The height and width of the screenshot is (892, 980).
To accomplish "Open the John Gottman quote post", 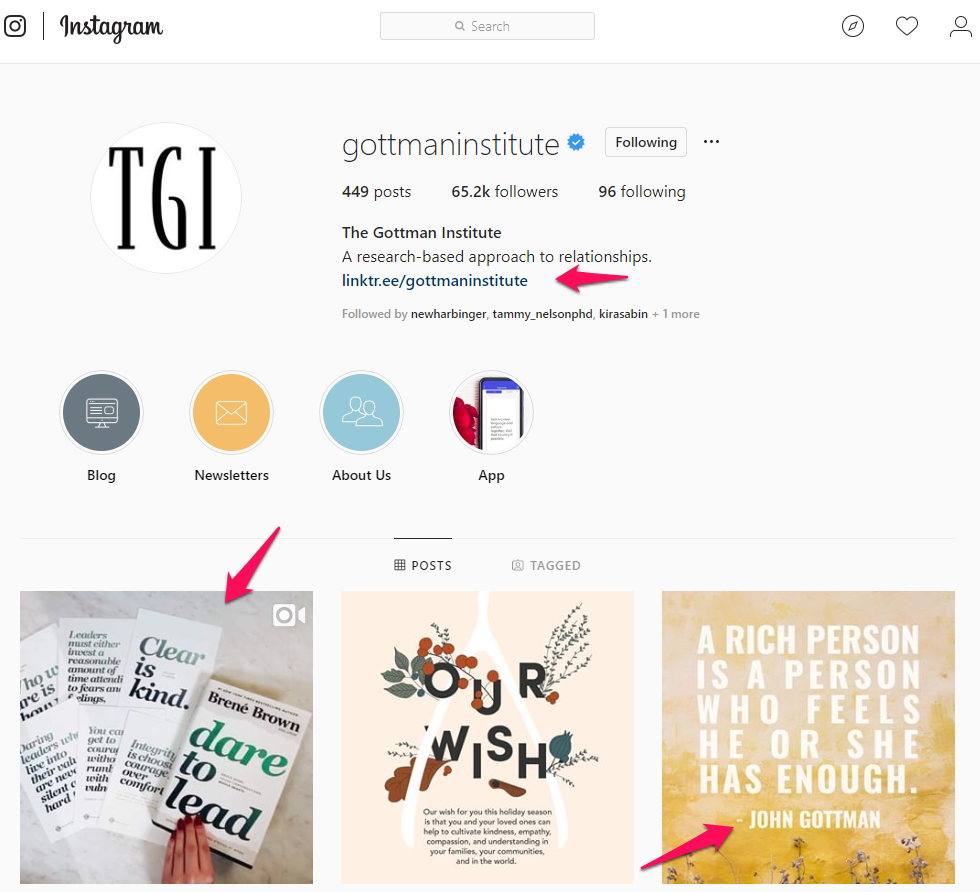I will point(808,738).
